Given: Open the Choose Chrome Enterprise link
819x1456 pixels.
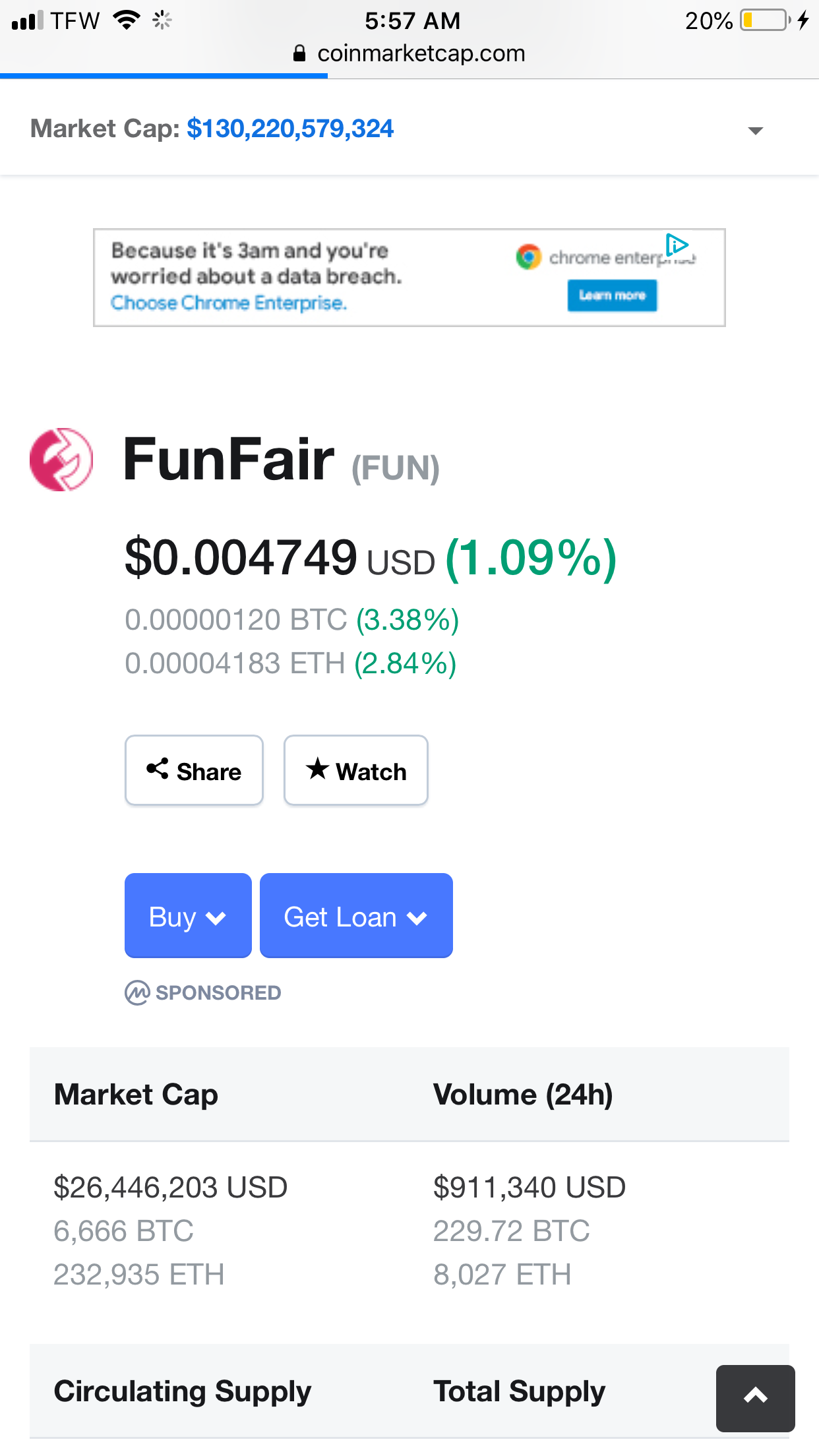Looking at the screenshot, I should [229, 303].
